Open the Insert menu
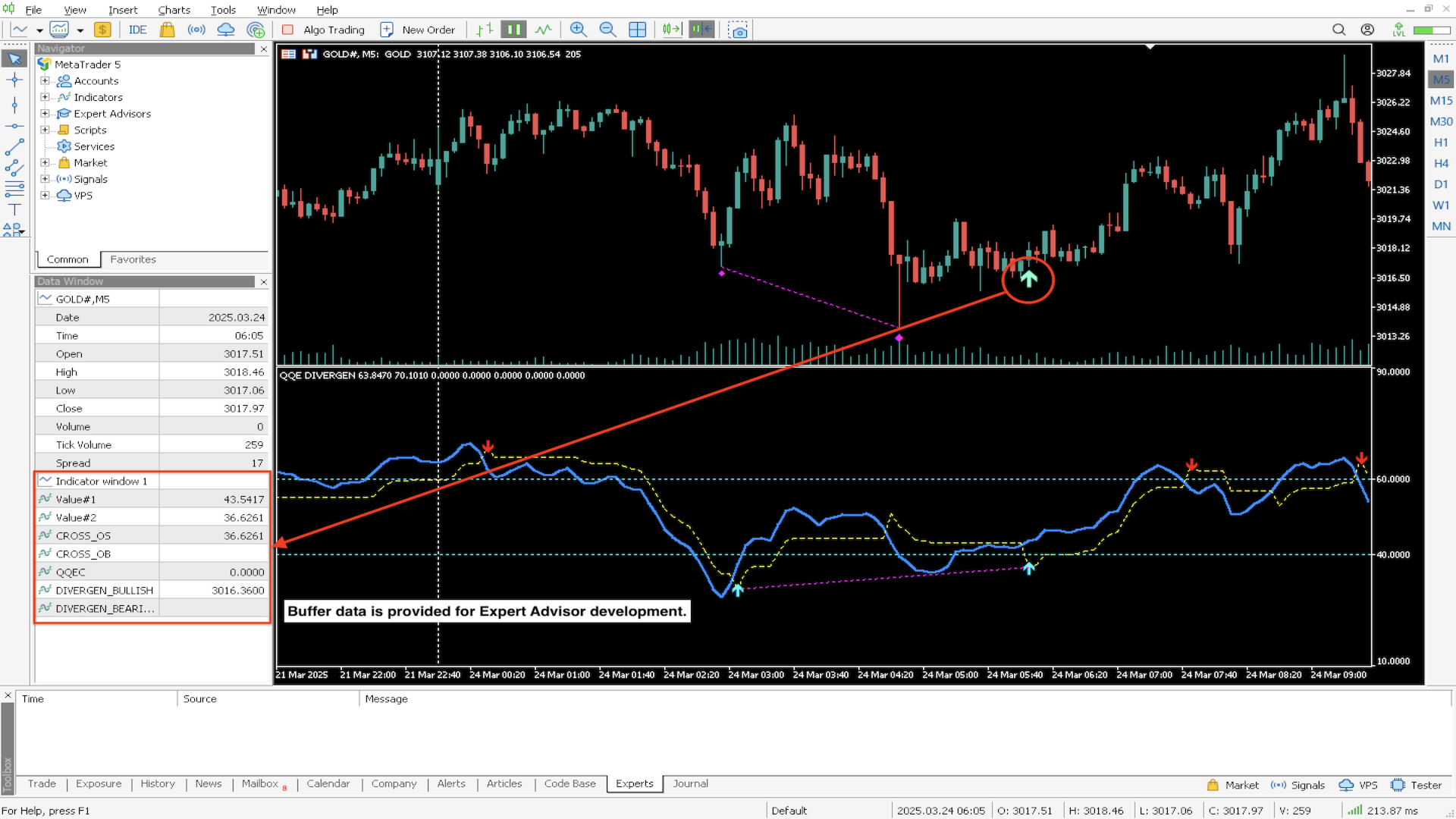This screenshot has height=819, width=1456. pos(123,10)
